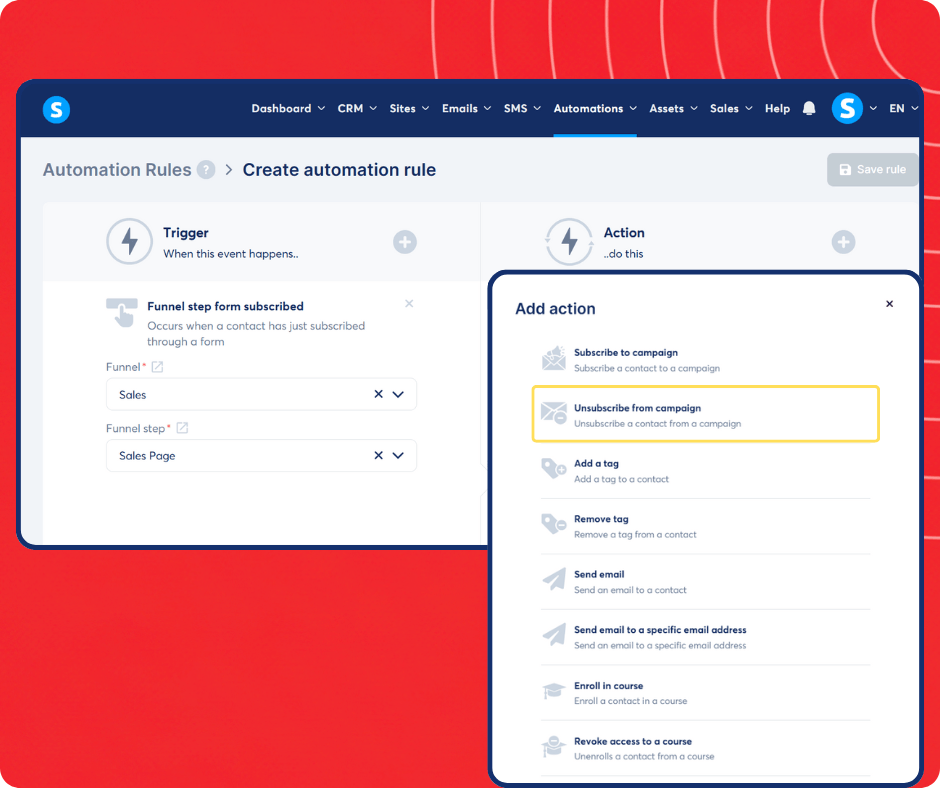The image size is (940, 788).
Task: Choose Revoke access to a course action
Action: pos(706,748)
